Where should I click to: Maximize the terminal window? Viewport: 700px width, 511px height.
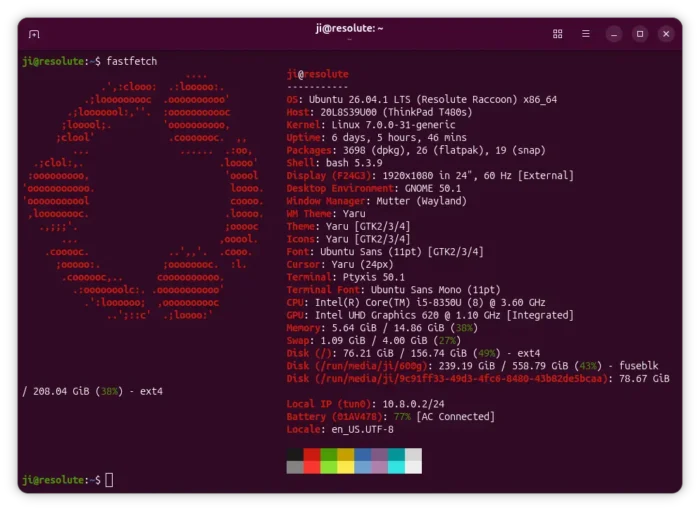(x=640, y=34)
